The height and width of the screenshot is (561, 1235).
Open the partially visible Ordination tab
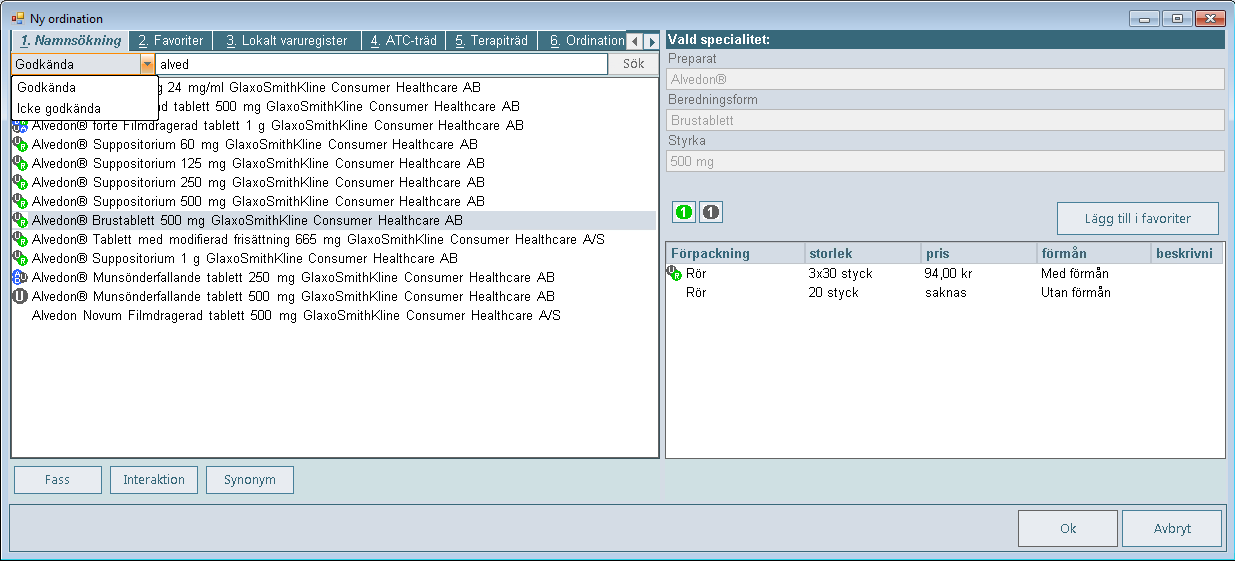click(x=583, y=41)
